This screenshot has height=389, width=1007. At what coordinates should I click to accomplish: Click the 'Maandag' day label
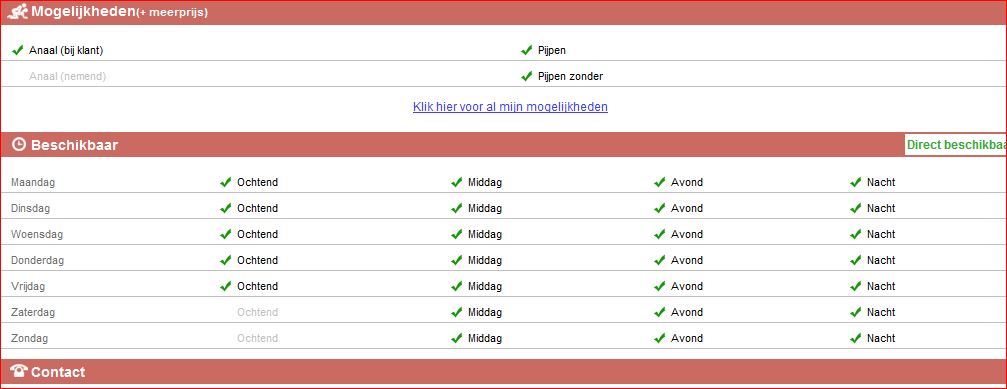(33, 182)
